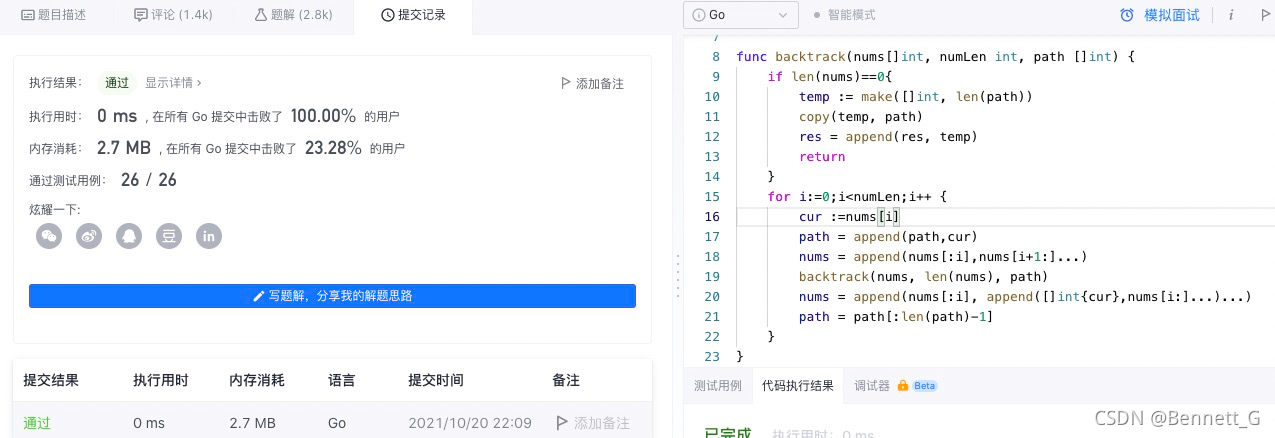
Task: Switch to 测试用例 tab
Action: coord(718,385)
